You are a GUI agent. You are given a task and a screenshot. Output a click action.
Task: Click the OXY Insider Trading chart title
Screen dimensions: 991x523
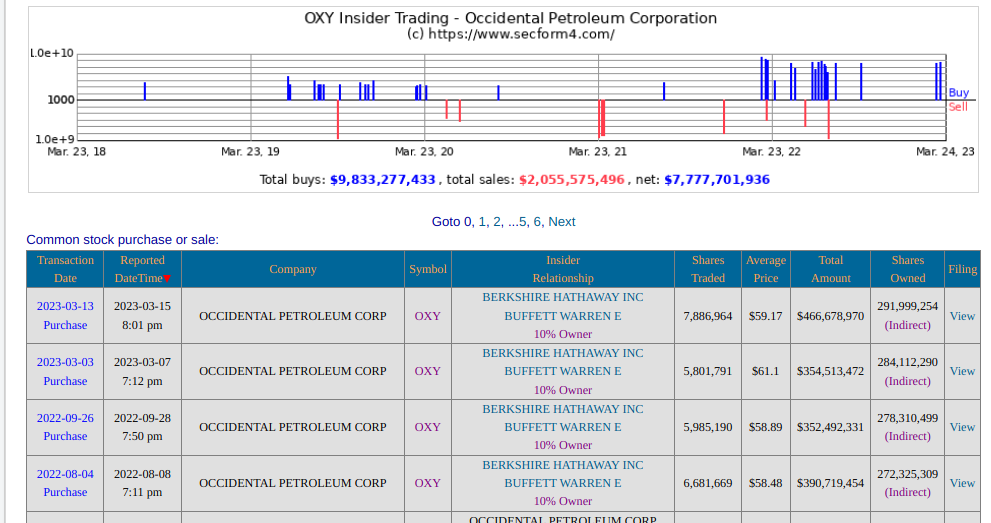(x=511, y=18)
